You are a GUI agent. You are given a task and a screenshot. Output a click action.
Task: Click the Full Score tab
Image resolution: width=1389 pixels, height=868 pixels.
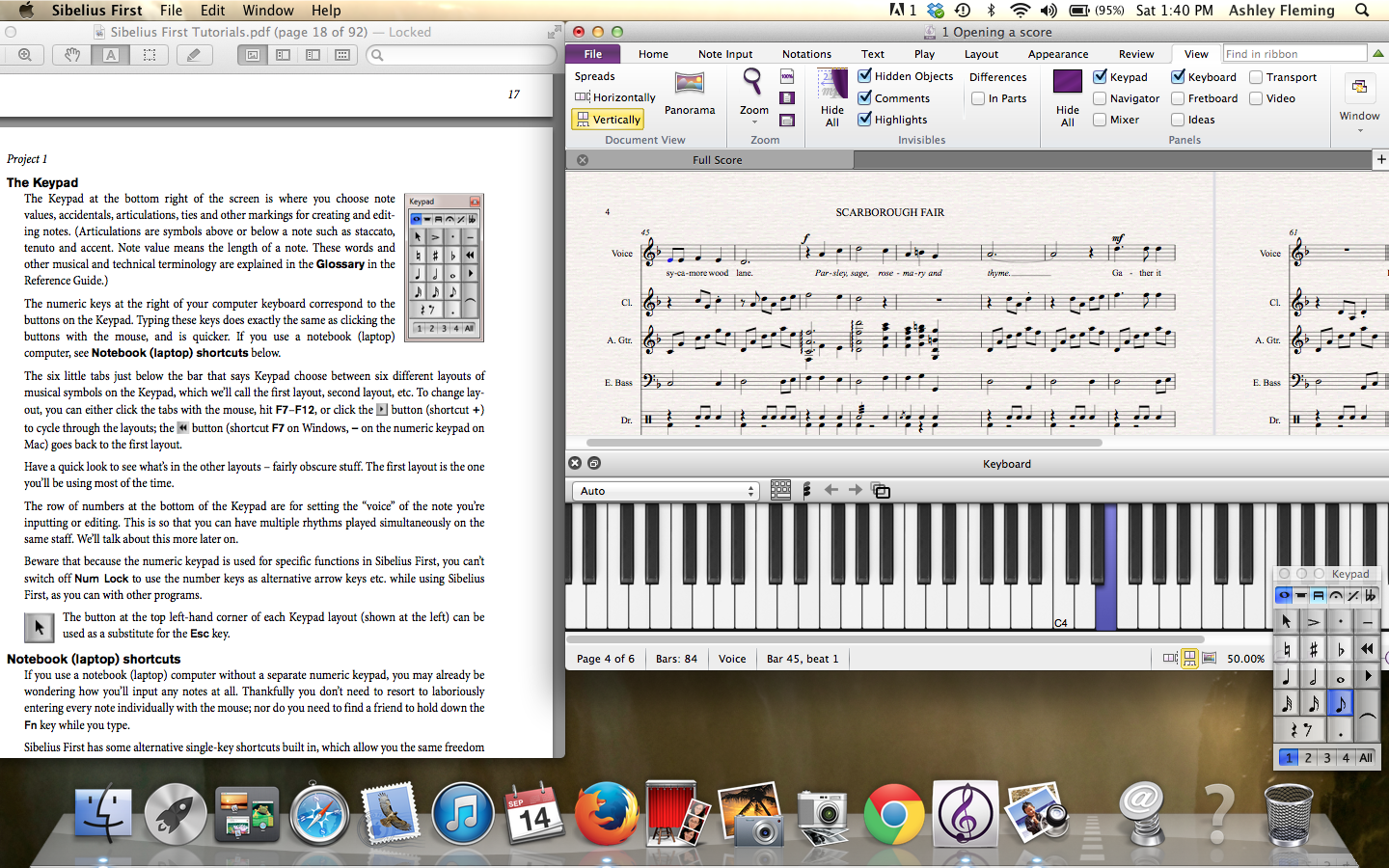click(717, 160)
